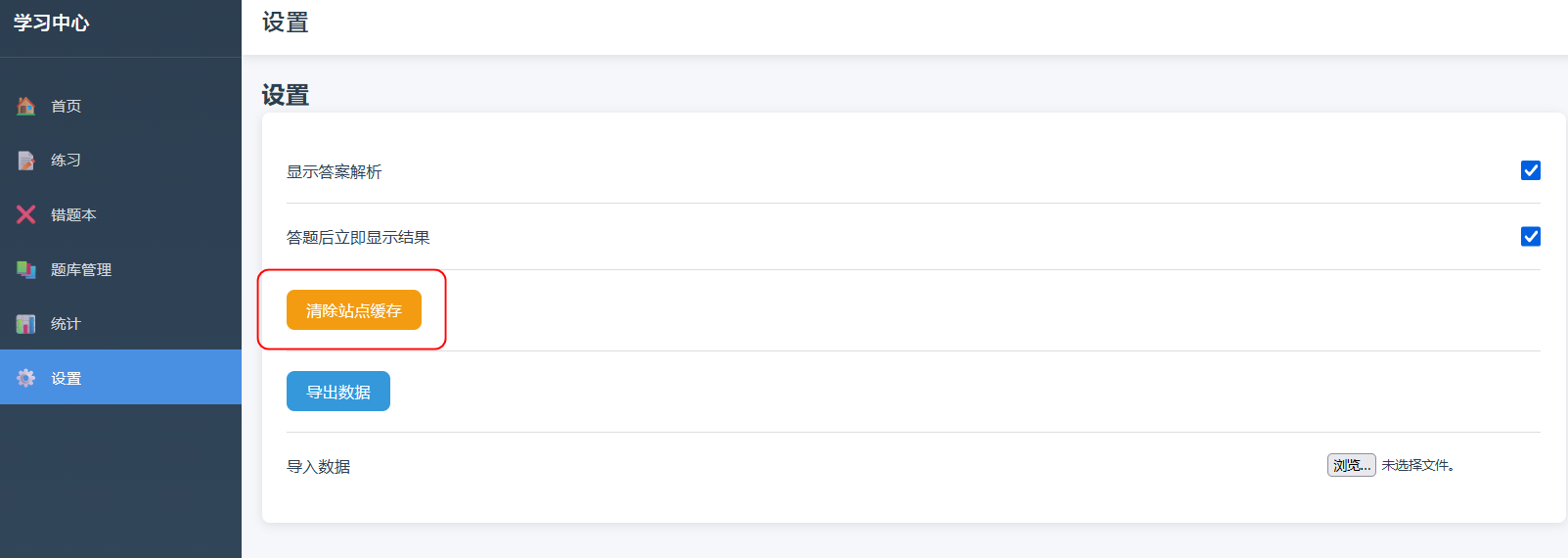Select 题库管理 in the sidebar
This screenshot has width=1568, height=558.
point(120,269)
